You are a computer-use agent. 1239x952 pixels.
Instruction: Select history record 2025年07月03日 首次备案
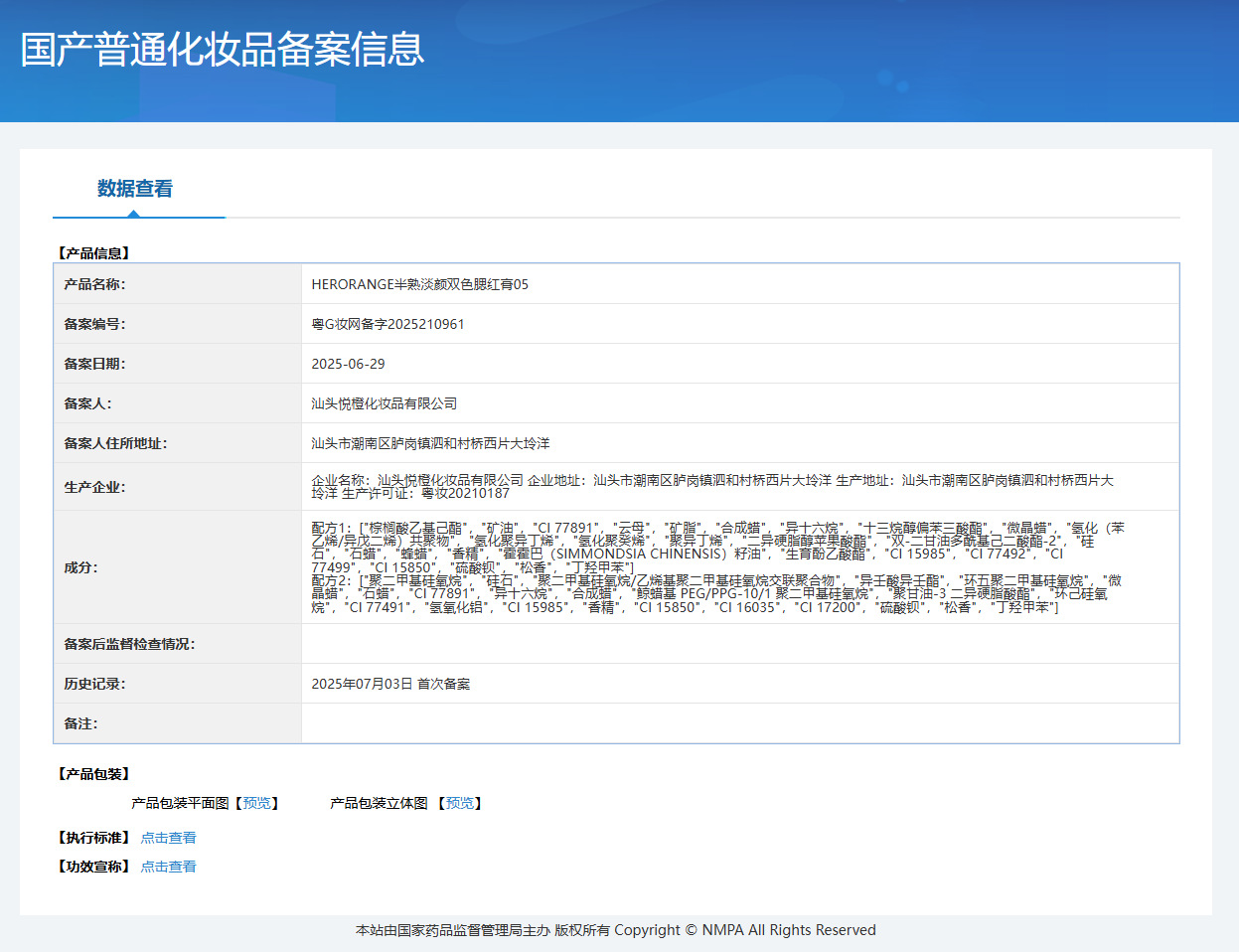point(390,684)
